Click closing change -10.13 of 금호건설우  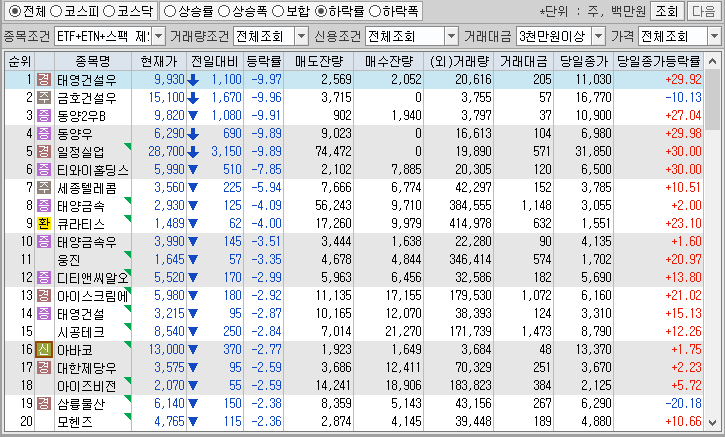coord(683,98)
